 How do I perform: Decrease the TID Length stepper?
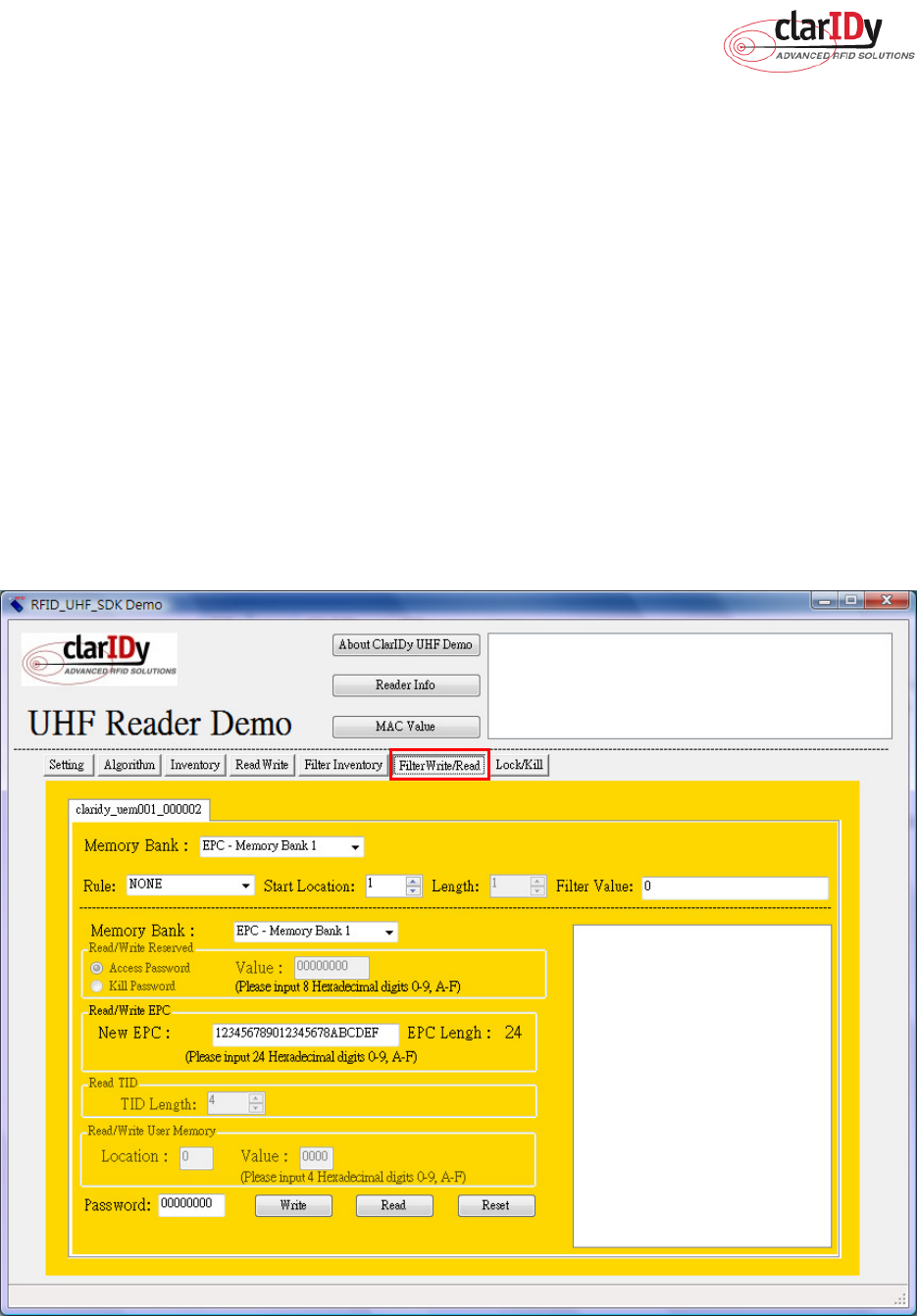(x=257, y=1108)
